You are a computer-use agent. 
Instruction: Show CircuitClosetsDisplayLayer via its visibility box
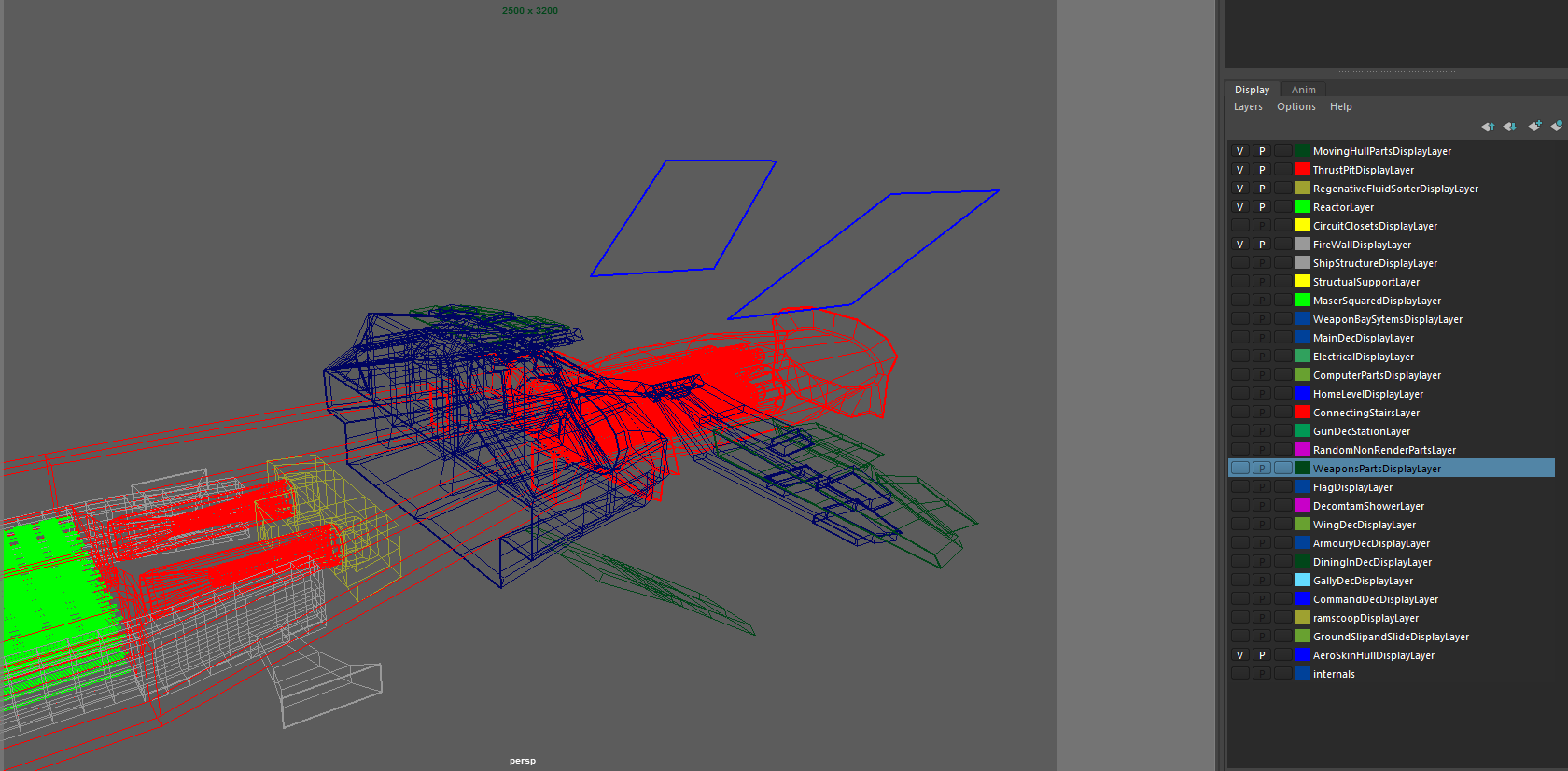pos(1239,226)
